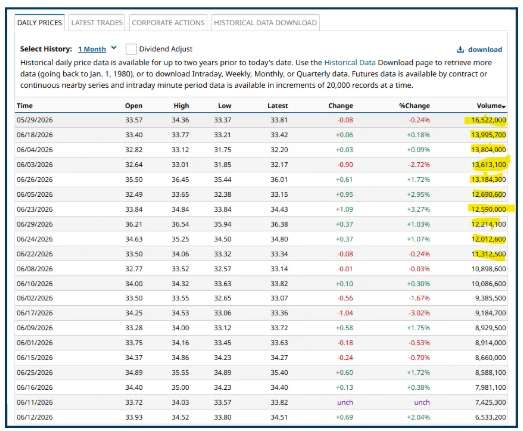Select the 06/12/2026 date cell
523x431 pixels.
click(35, 417)
